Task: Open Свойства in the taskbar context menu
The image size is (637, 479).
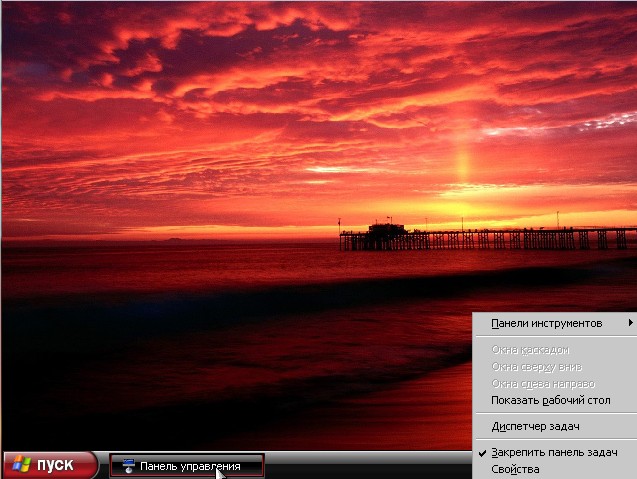Action: pos(515,469)
